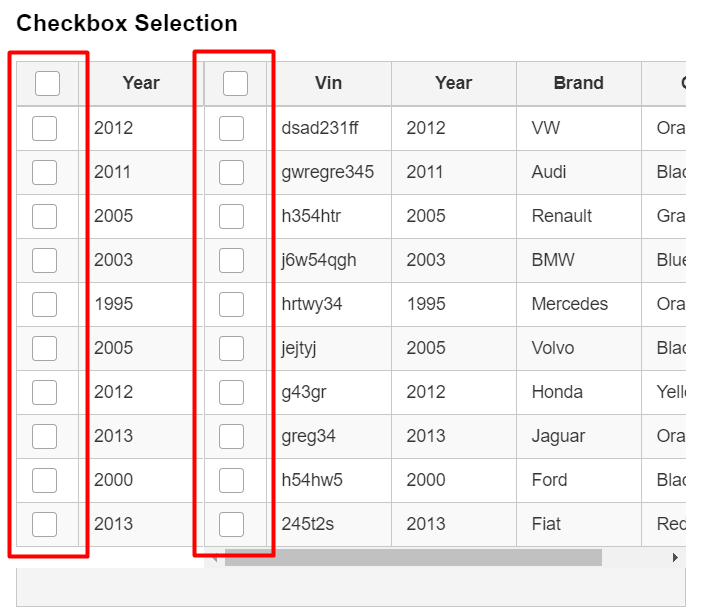Click the Year column header next to Vin
The height and width of the screenshot is (612, 714).
point(453,83)
